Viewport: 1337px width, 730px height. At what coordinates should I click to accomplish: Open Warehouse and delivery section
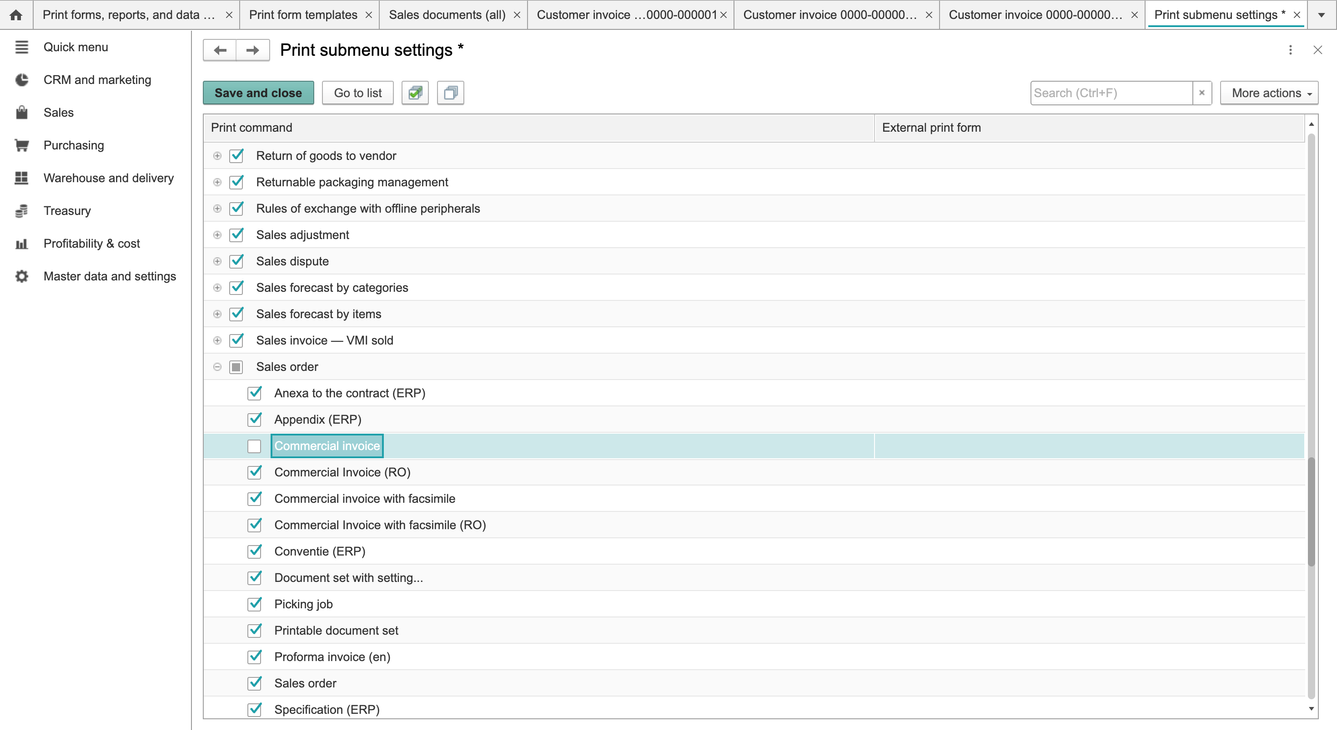point(108,178)
